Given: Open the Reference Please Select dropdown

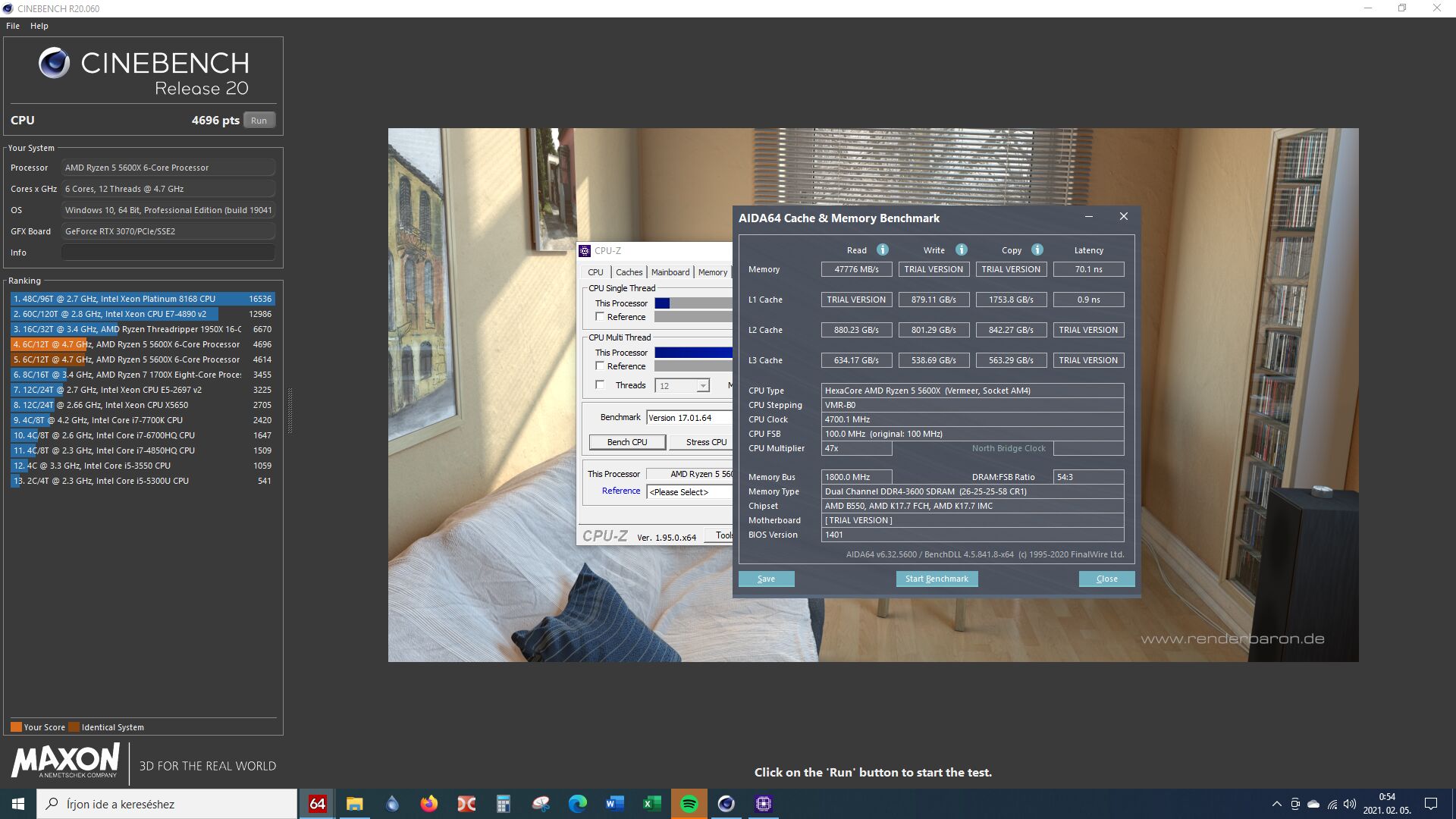Looking at the screenshot, I should click(689, 492).
